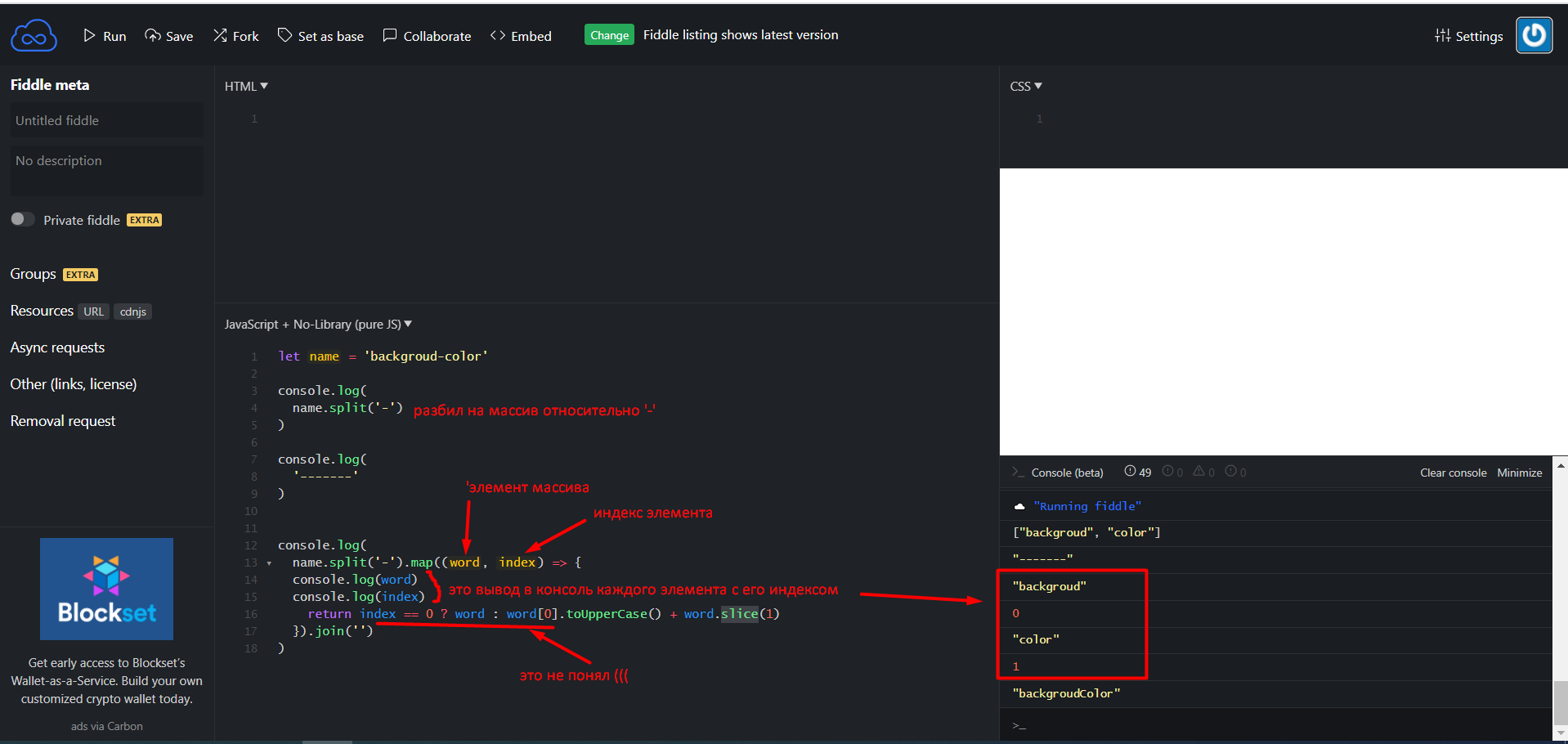Click the console scrollbar down arrow
The height and width of the screenshot is (744, 1568).
click(1561, 733)
